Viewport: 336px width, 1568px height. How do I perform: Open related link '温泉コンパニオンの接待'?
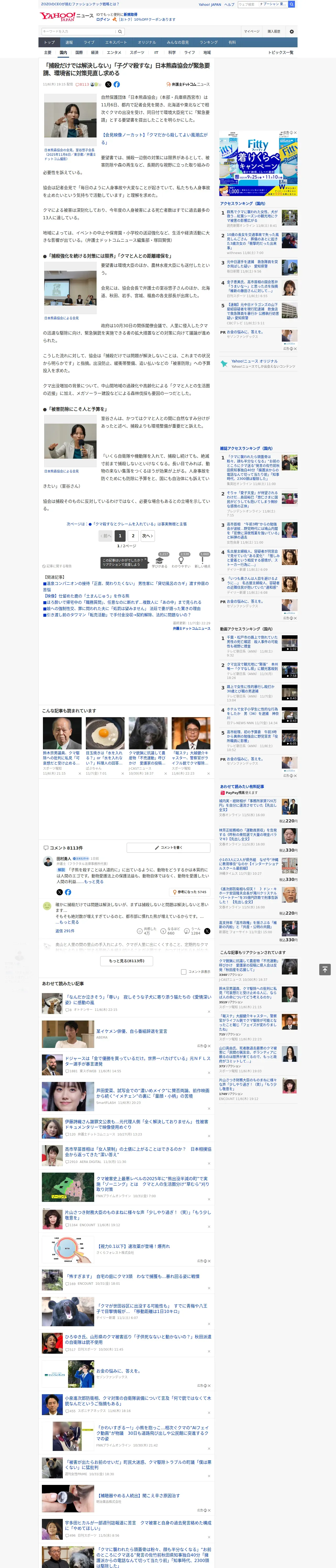(x=126, y=586)
